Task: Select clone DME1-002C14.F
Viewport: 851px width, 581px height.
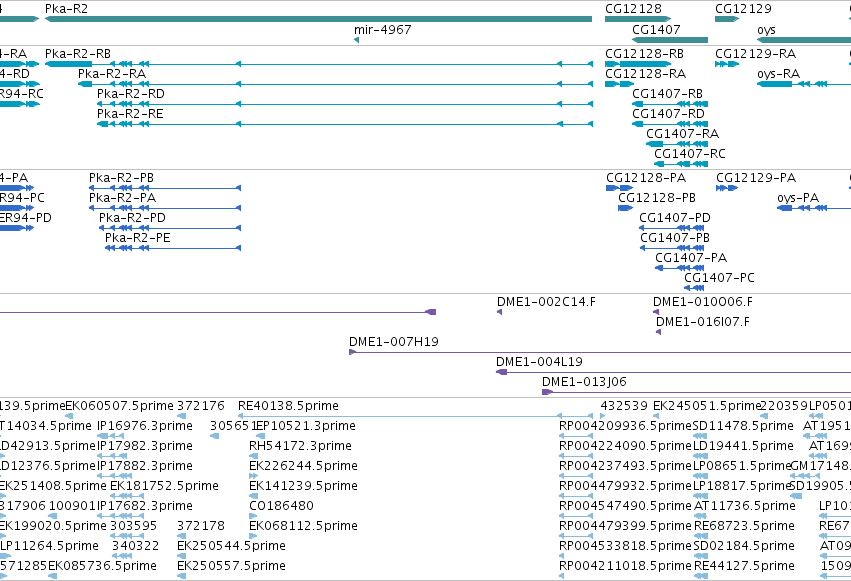Action: tap(499, 312)
